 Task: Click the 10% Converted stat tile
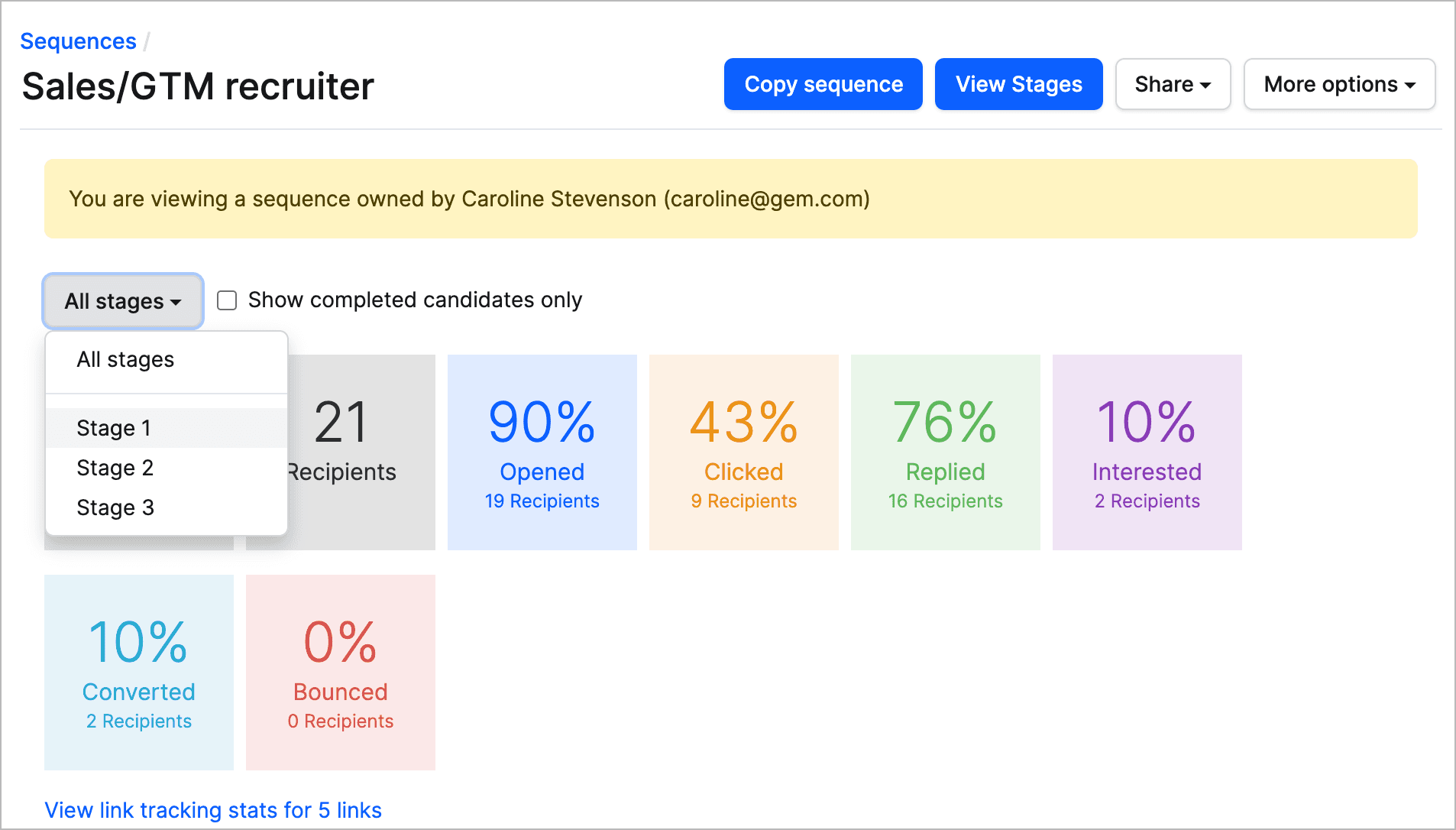pyautogui.click(x=138, y=672)
